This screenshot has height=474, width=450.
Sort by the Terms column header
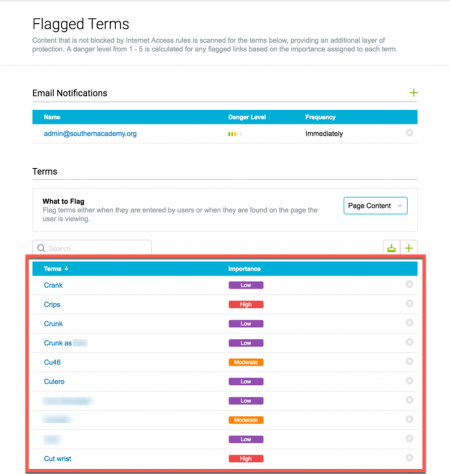click(56, 269)
